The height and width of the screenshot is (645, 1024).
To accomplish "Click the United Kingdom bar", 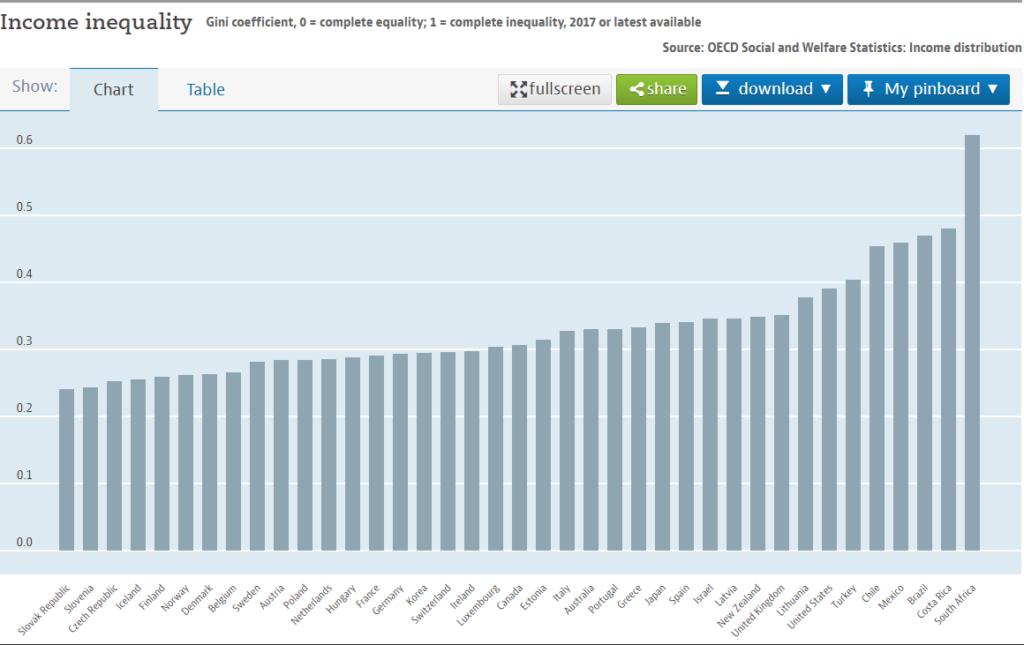I will 781,433.
